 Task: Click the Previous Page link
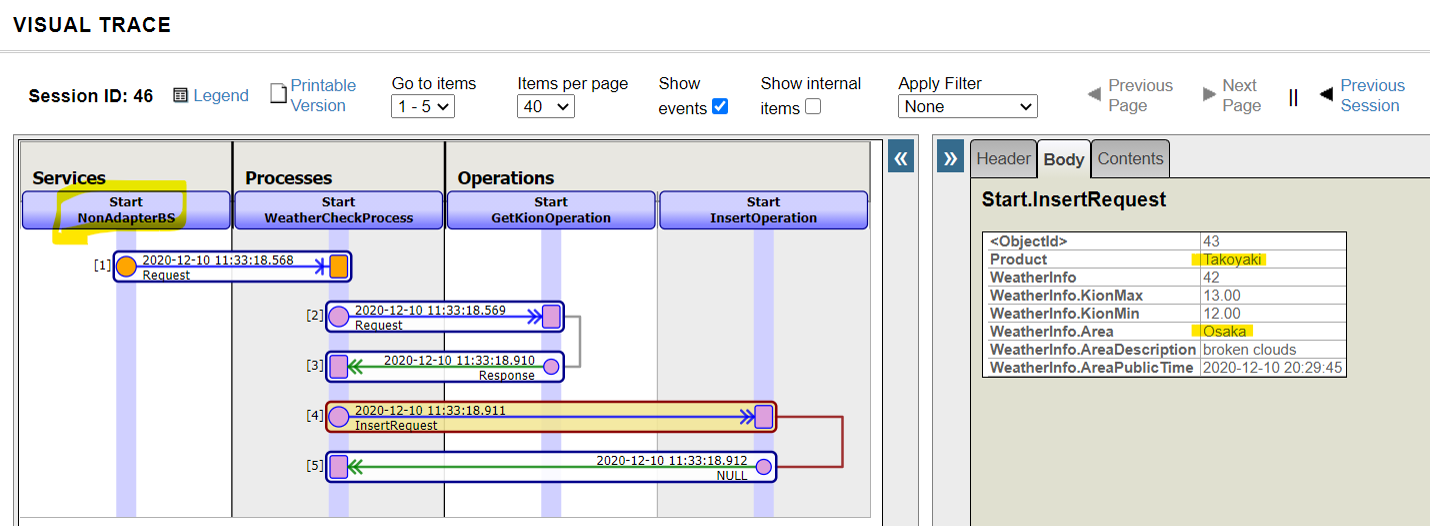1140,96
